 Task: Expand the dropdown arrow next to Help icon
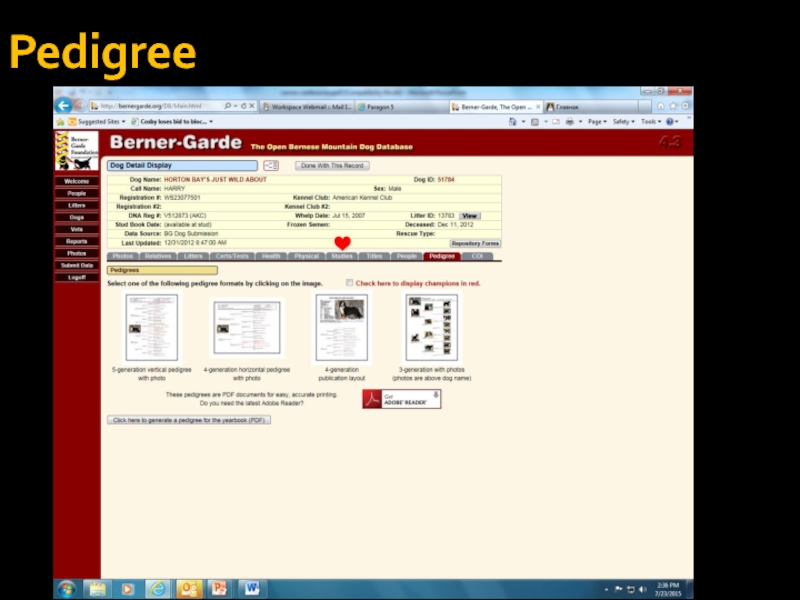tap(677, 122)
